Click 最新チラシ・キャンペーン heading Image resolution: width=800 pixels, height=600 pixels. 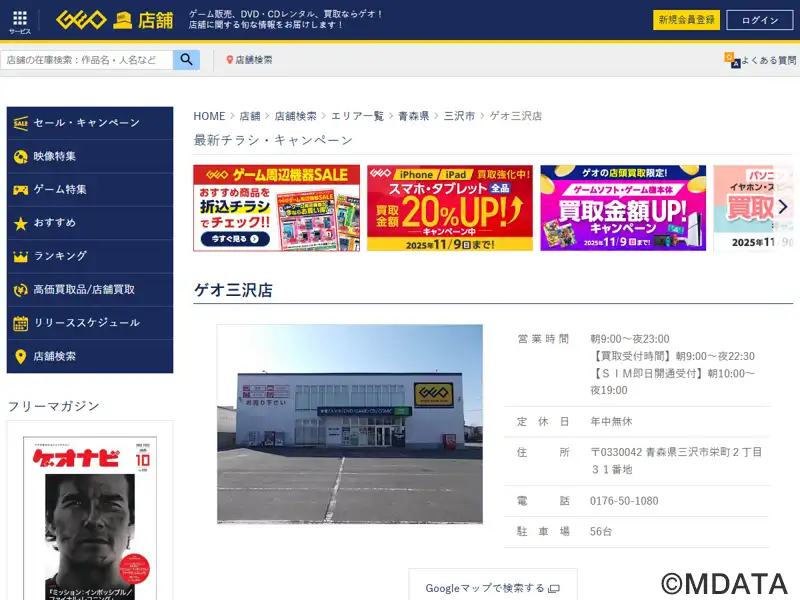coord(273,140)
